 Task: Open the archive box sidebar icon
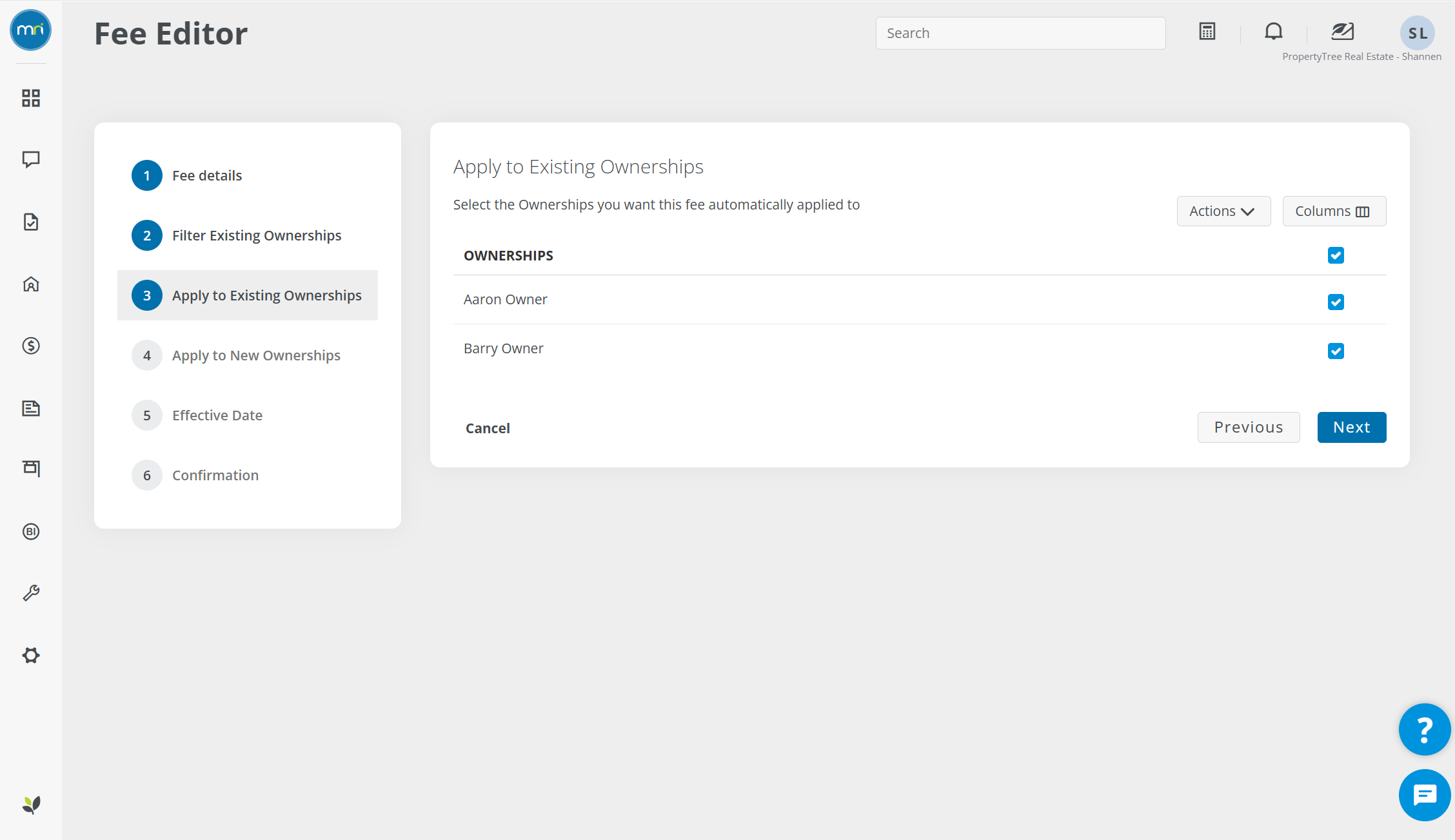point(31,469)
